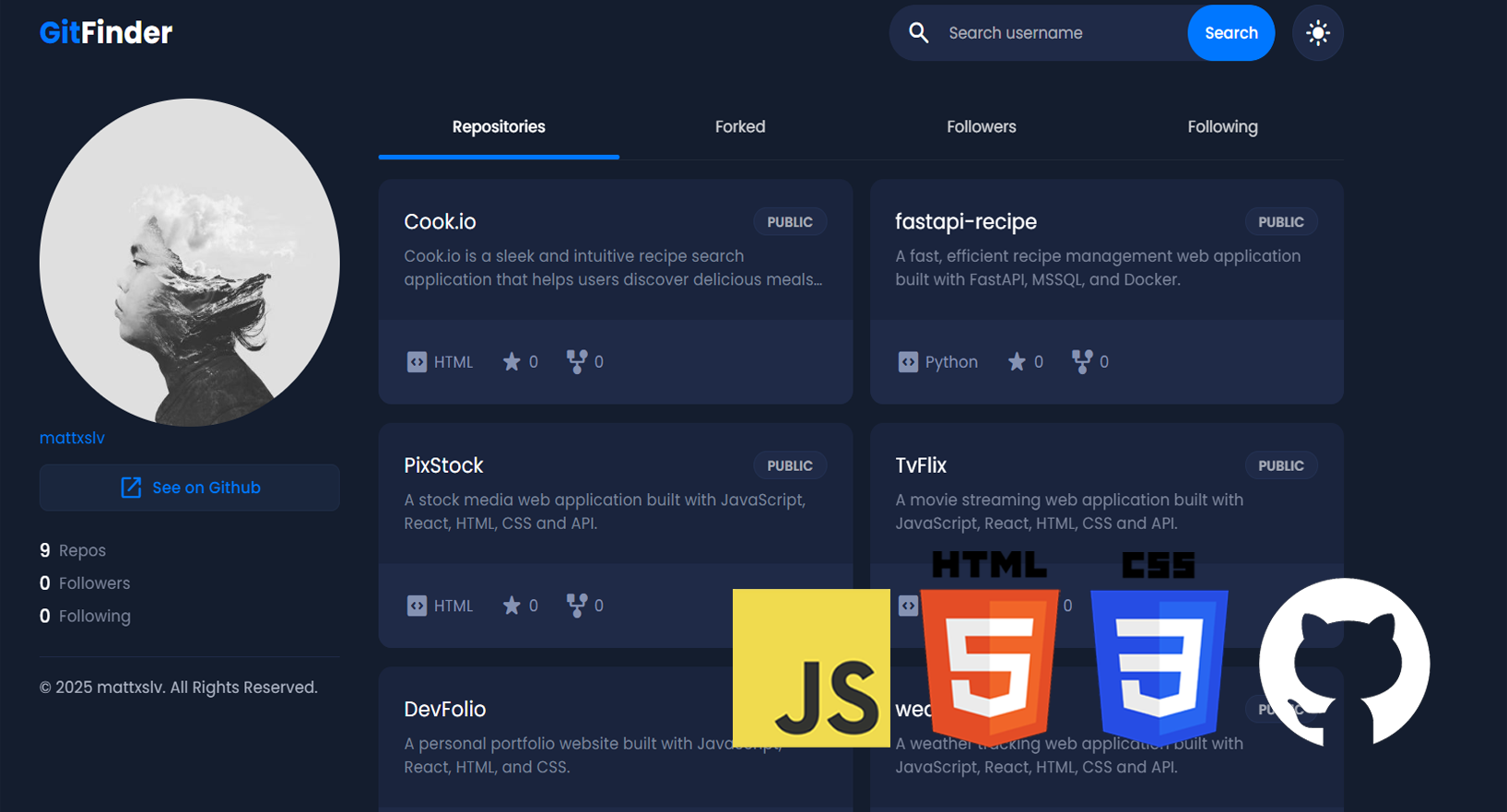Click the PixStock description text
1507x812 pixels.
(x=605, y=512)
